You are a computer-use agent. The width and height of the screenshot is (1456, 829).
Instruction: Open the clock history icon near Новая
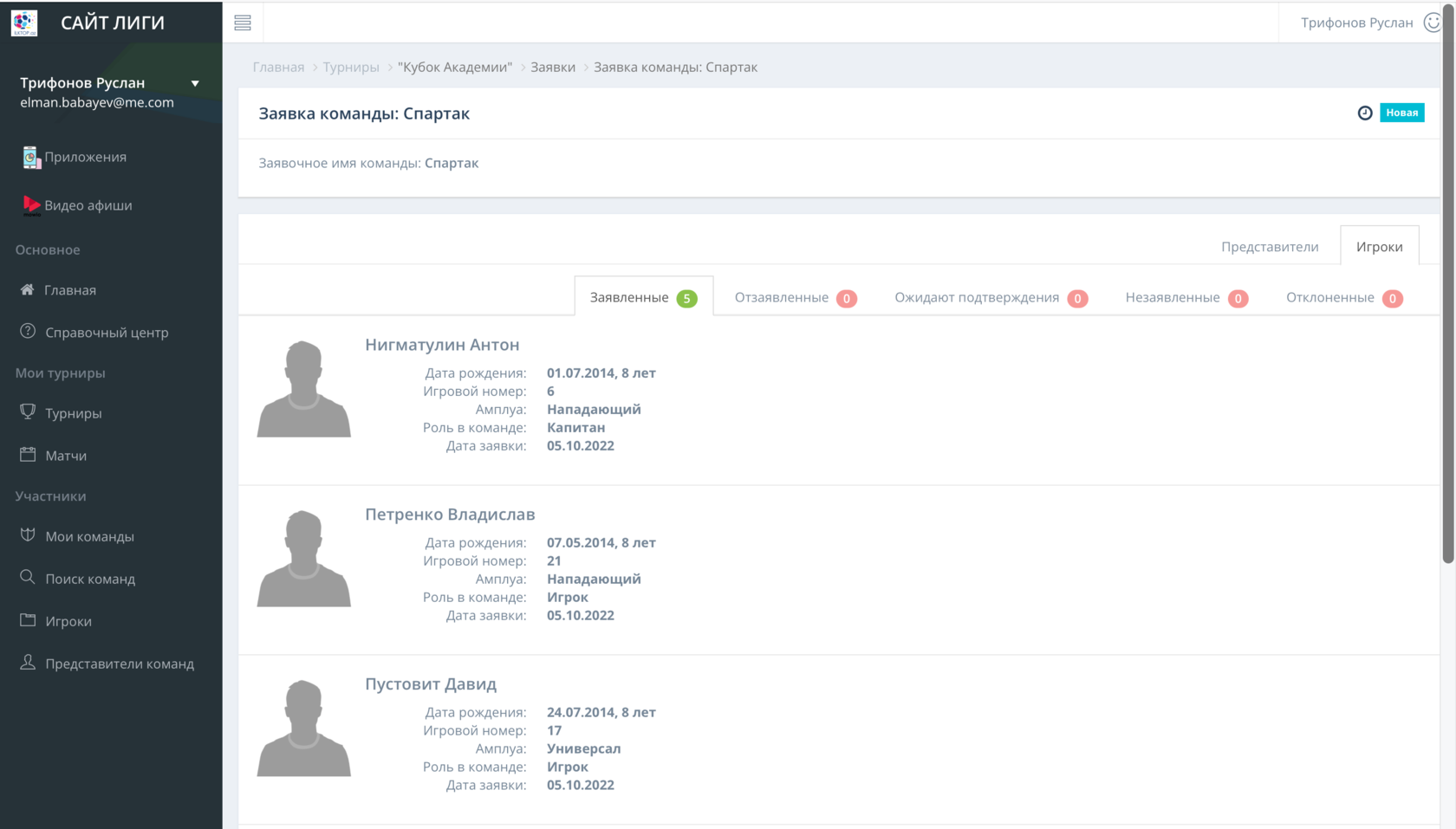1365,113
